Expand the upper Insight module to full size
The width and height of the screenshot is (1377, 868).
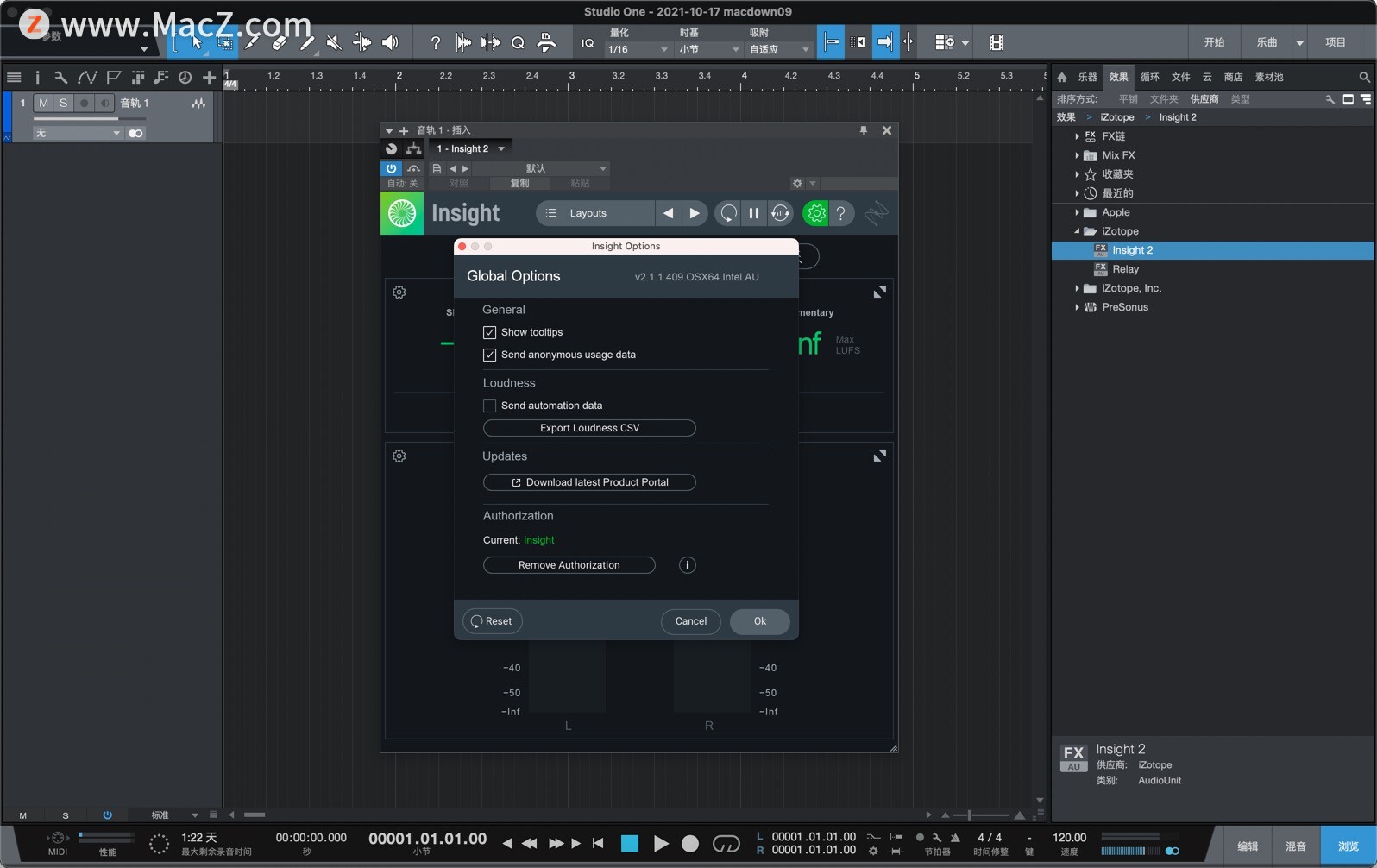click(879, 292)
